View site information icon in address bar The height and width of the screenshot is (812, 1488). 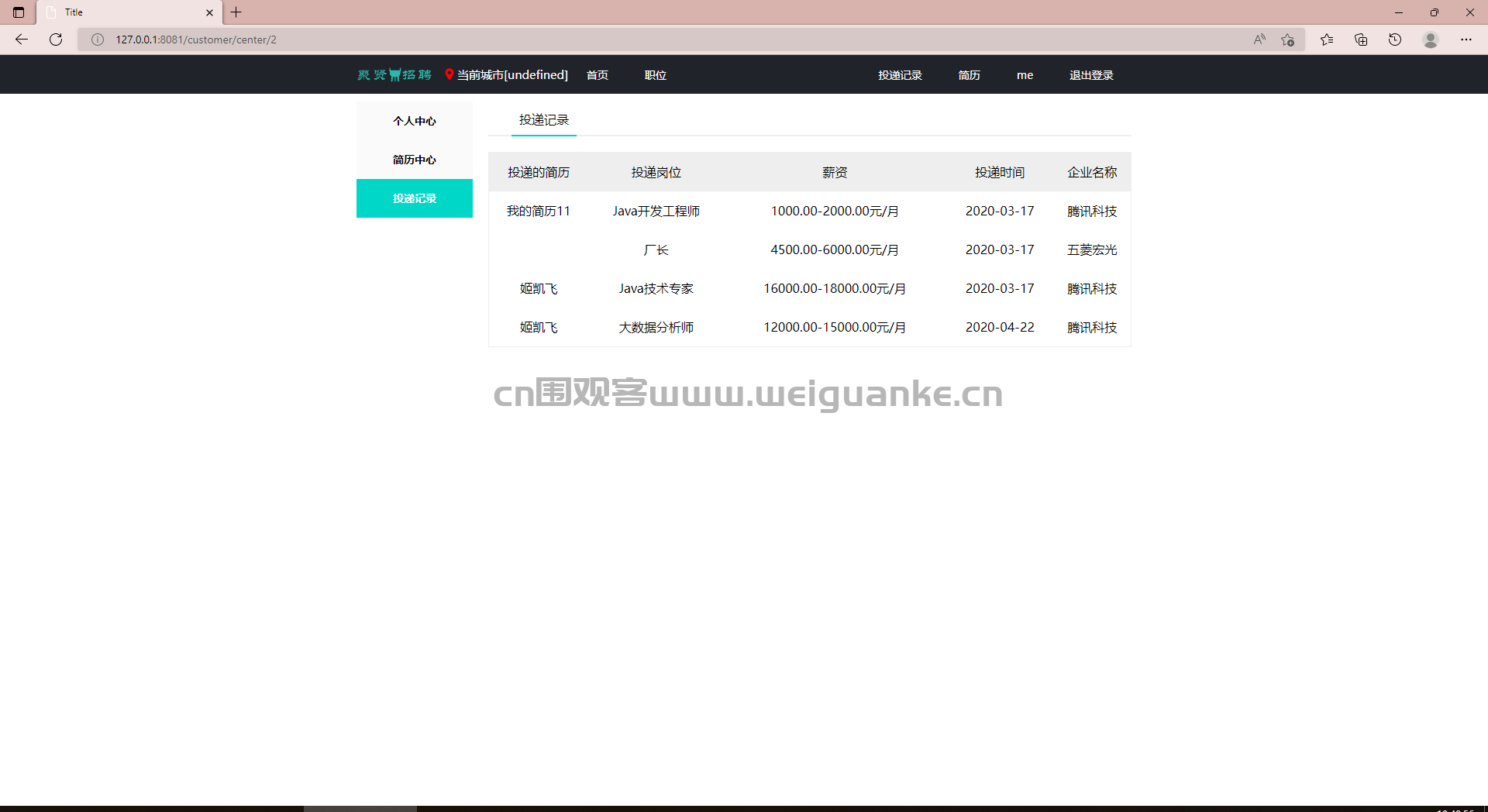coord(98,40)
